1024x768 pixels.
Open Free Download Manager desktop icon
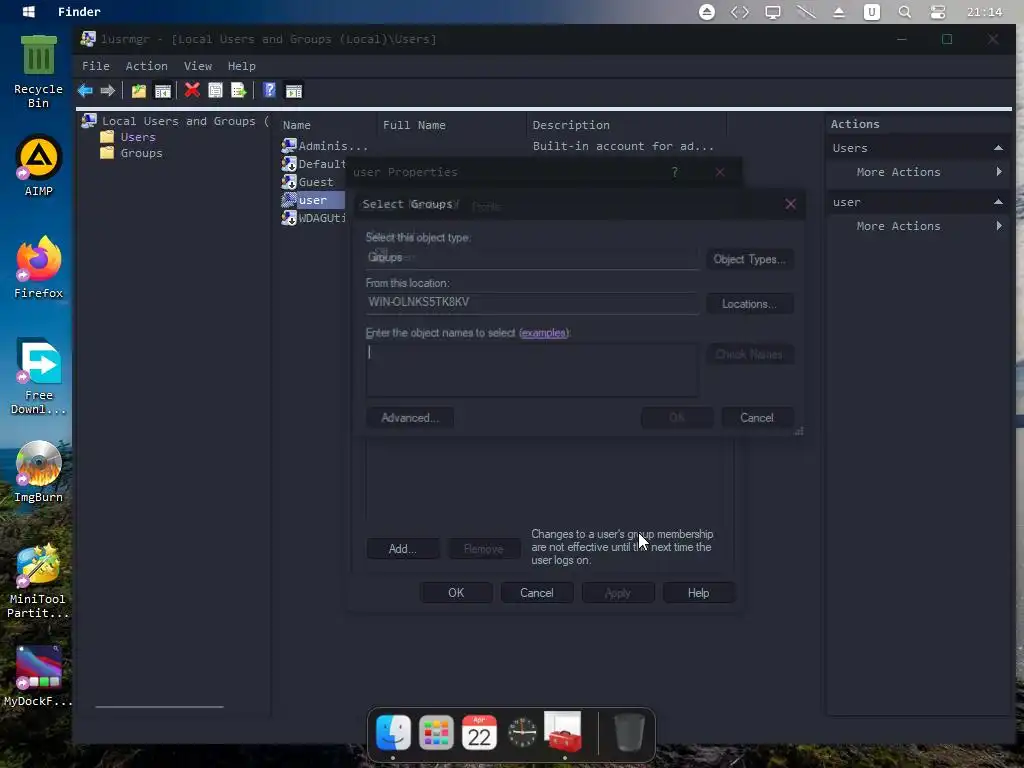click(x=39, y=377)
